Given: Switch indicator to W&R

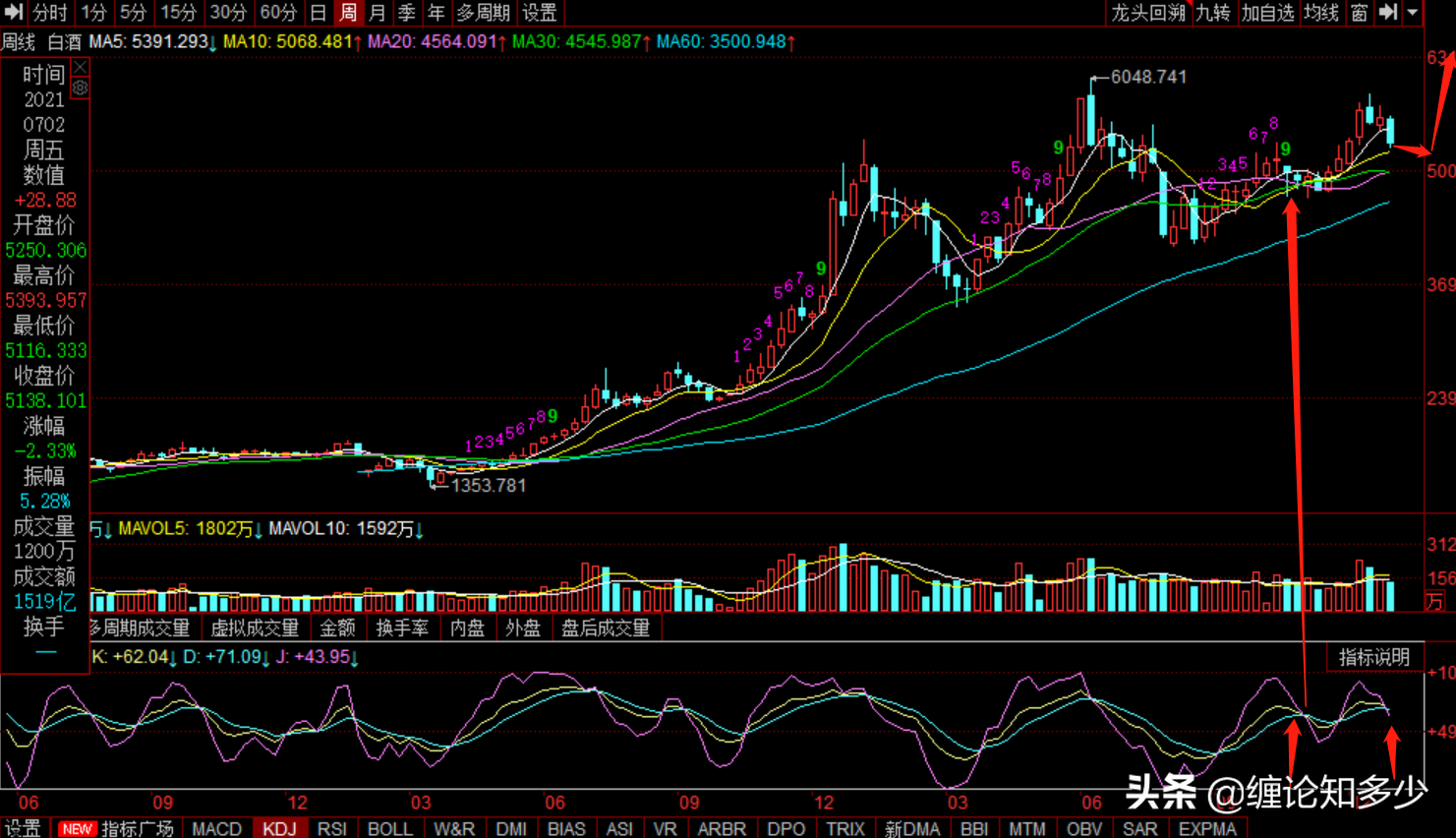Looking at the screenshot, I should (454, 828).
